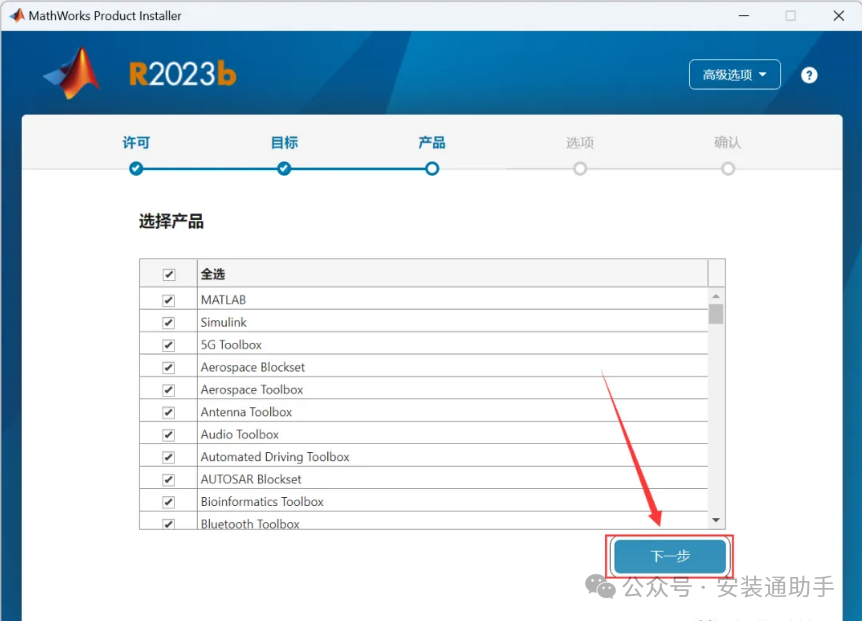Click the 选择产品 heading

[172, 221]
